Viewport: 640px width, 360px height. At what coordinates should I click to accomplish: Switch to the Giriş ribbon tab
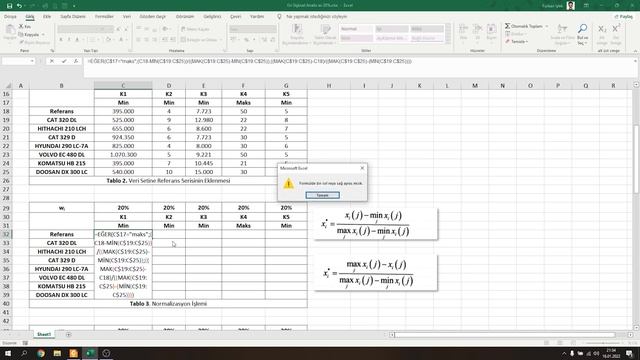(x=30, y=17)
